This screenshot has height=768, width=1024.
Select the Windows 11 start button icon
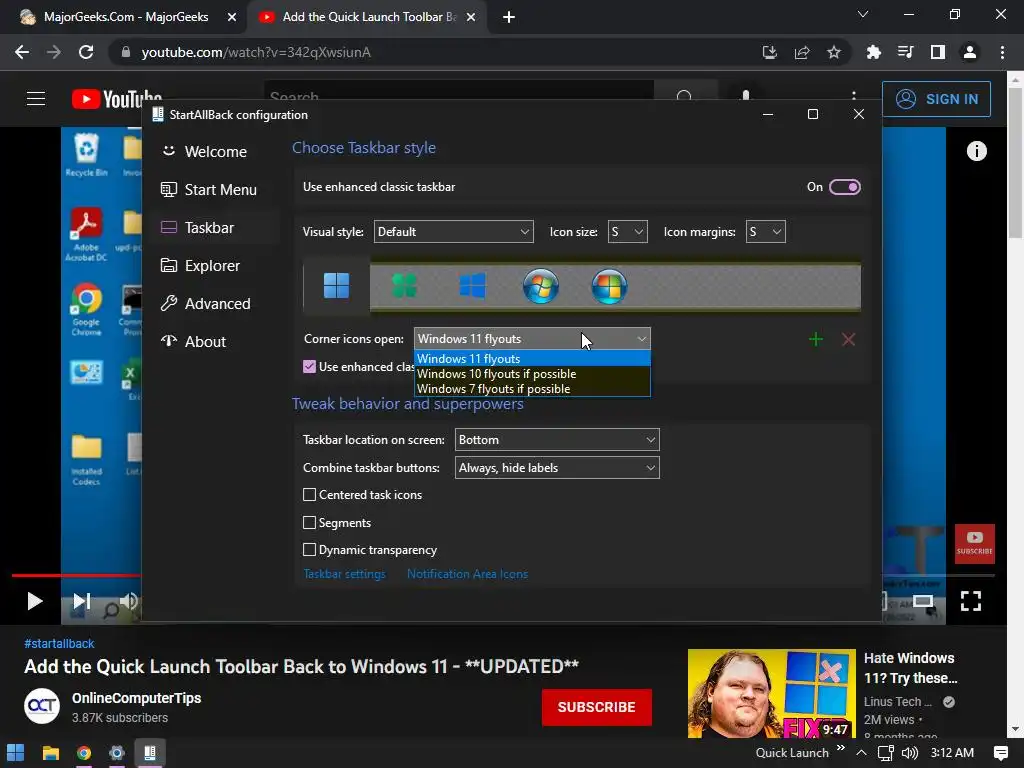pos(336,286)
